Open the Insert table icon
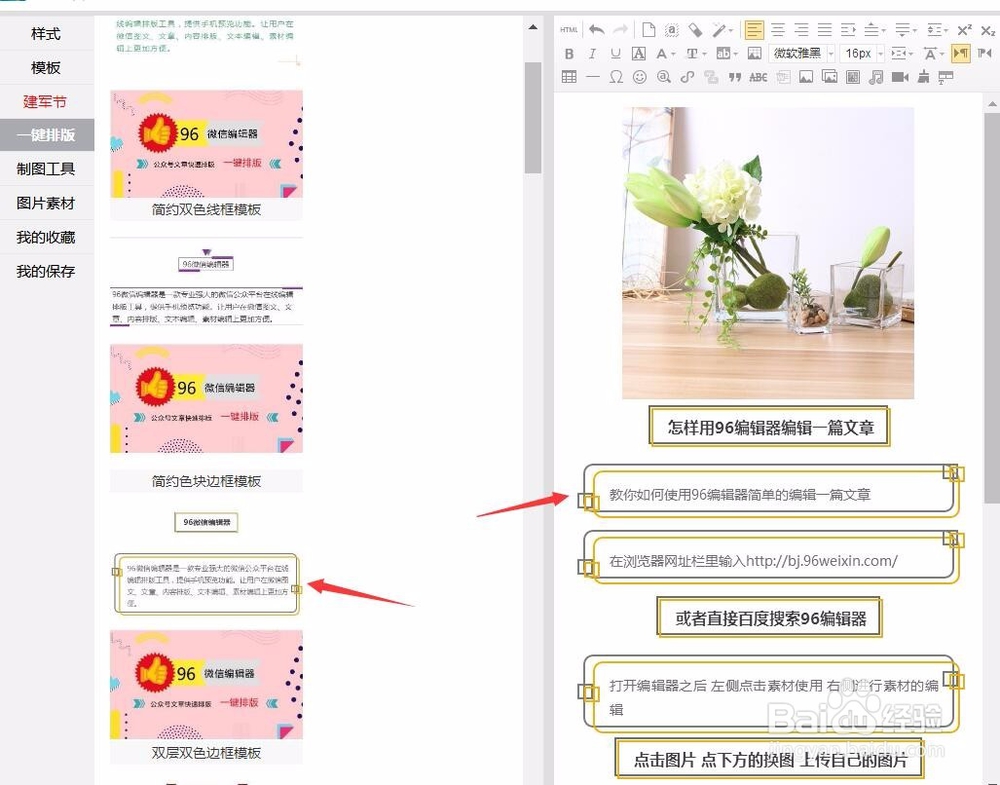1000x785 pixels. pyautogui.click(x=569, y=77)
